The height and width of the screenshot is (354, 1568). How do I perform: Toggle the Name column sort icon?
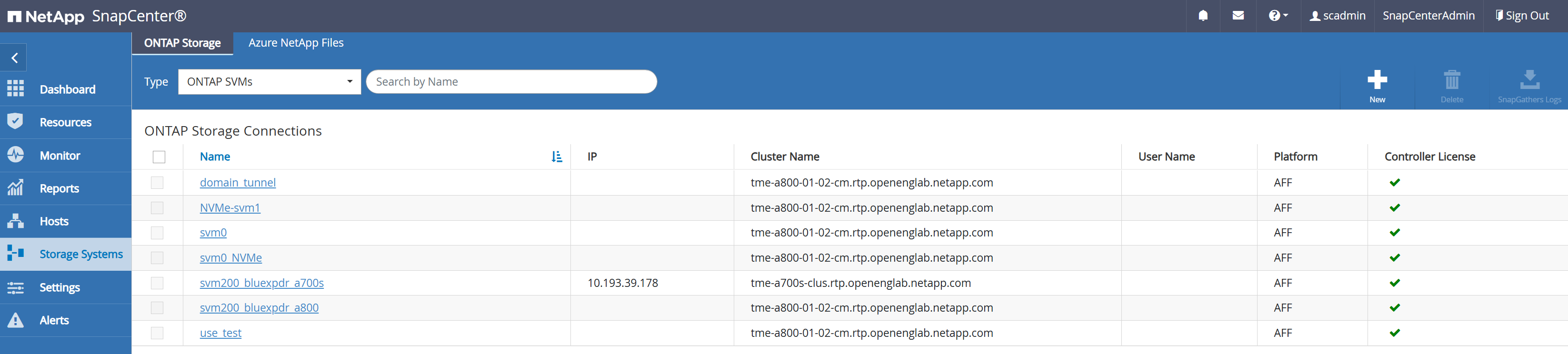tap(556, 157)
